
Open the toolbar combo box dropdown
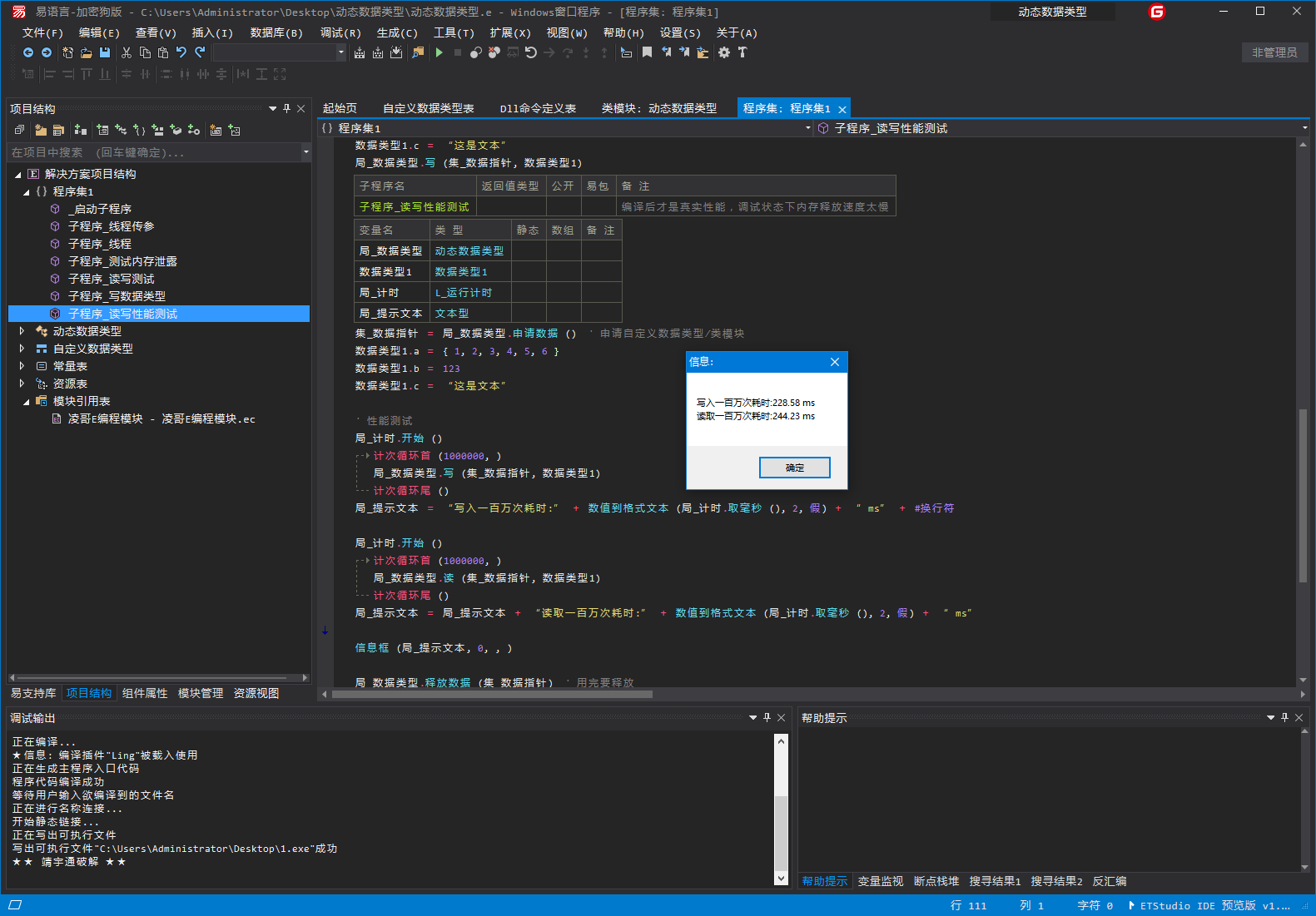click(x=340, y=52)
